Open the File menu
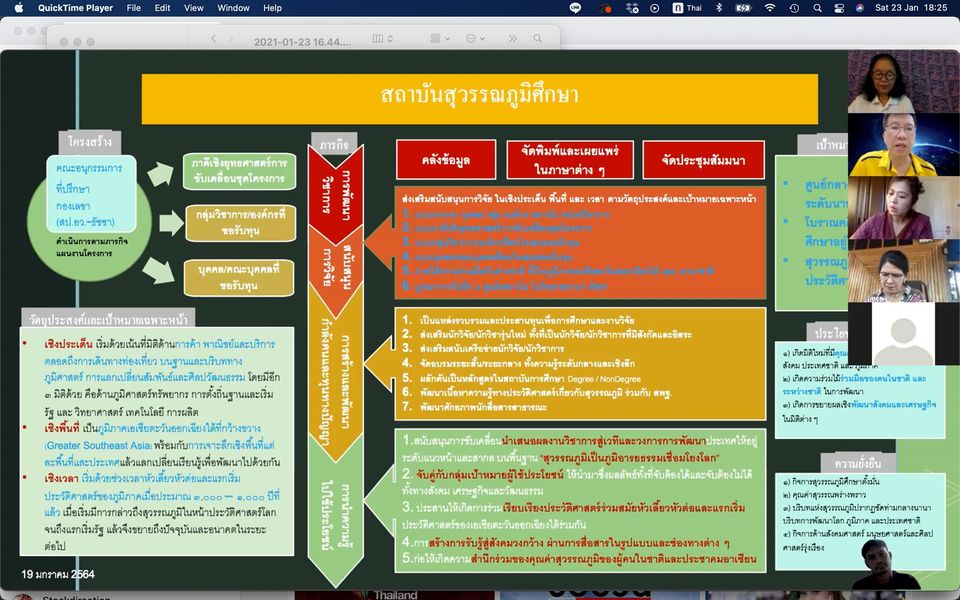Screen dimensions: 960x600 tap(133, 8)
